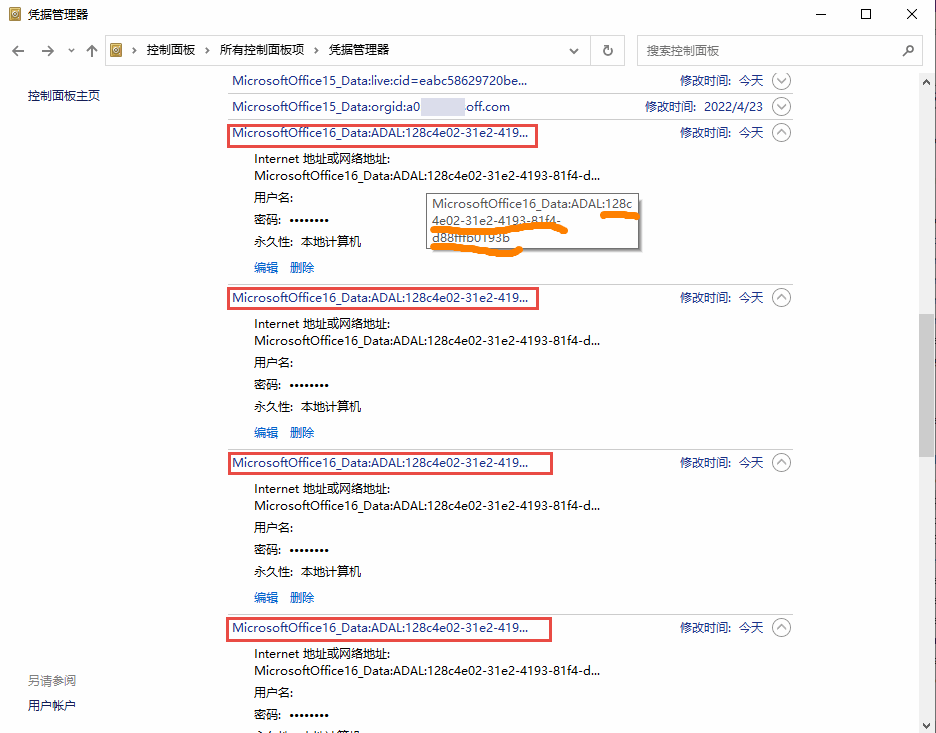
Task: Expand the credential dated 2022/4/23
Action: (781, 107)
